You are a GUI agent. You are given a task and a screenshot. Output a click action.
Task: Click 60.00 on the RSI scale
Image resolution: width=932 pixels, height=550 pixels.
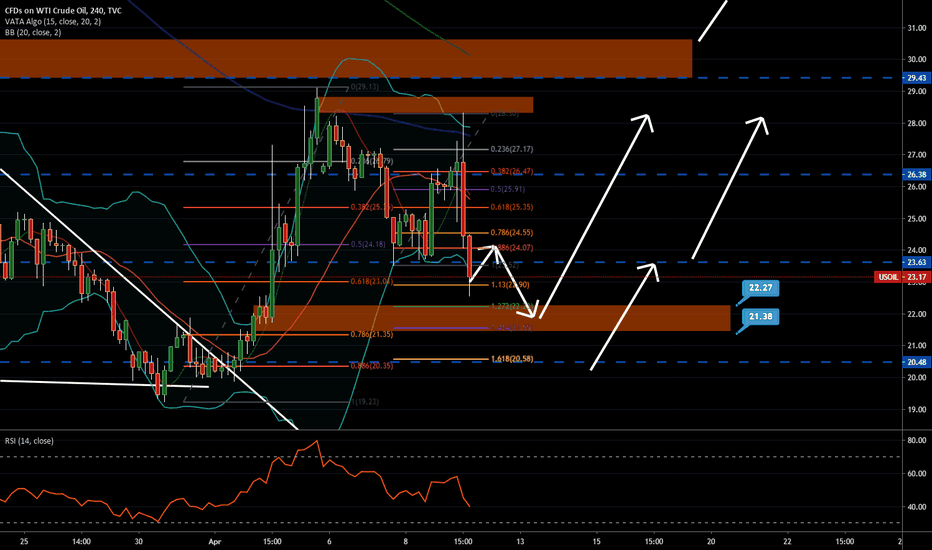(x=917, y=474)
